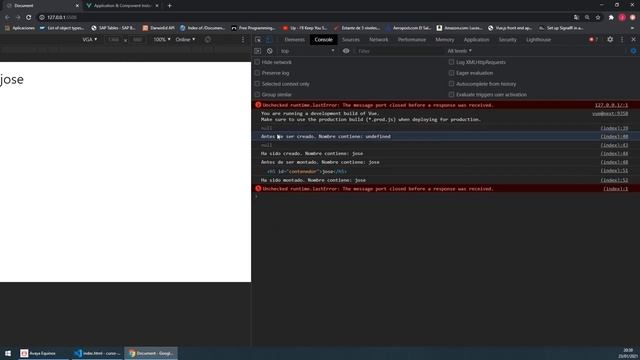Switch to the Network tab
The image size is (640, 360).
[x=378, y=40]
